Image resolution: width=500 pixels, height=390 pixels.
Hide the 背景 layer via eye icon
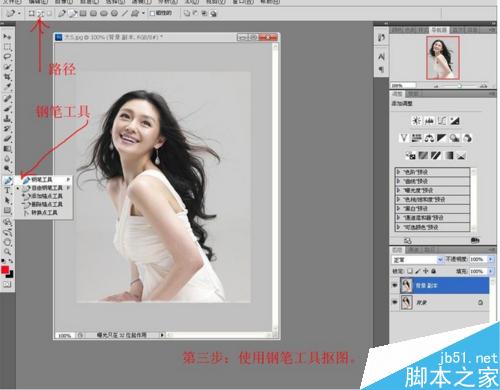point(395,302)
